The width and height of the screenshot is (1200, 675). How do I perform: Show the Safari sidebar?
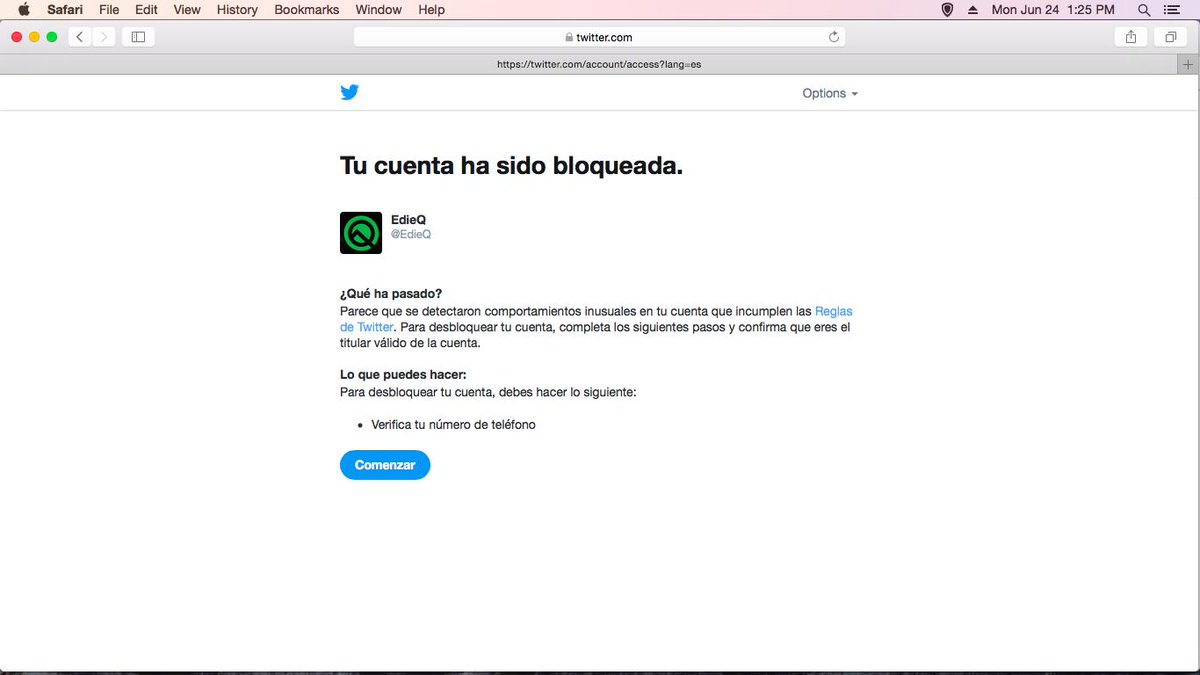pyautogui.click(x=139, y=37)
